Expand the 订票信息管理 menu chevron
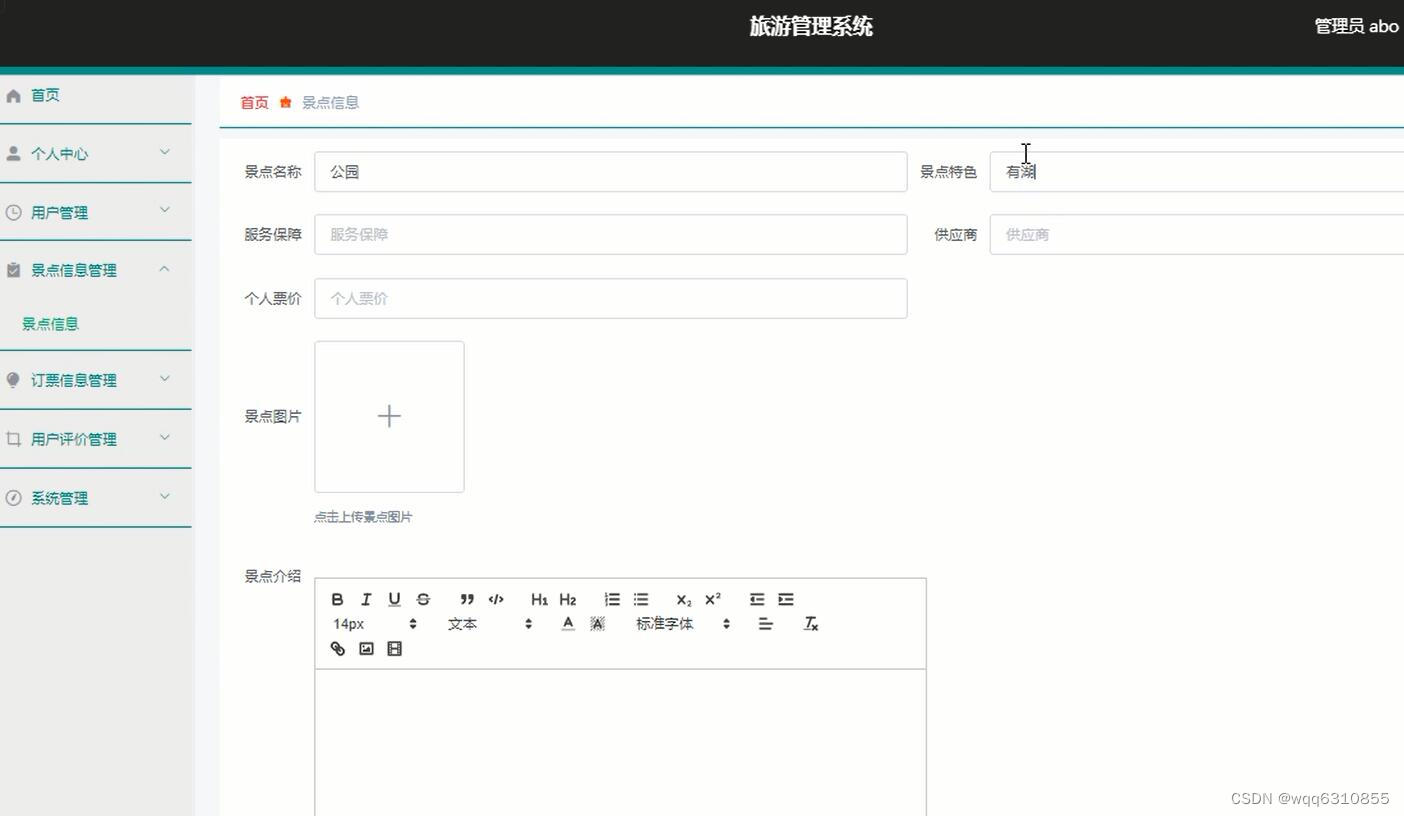The width and height of the screenshot is (1404, 816). [165, 378]
